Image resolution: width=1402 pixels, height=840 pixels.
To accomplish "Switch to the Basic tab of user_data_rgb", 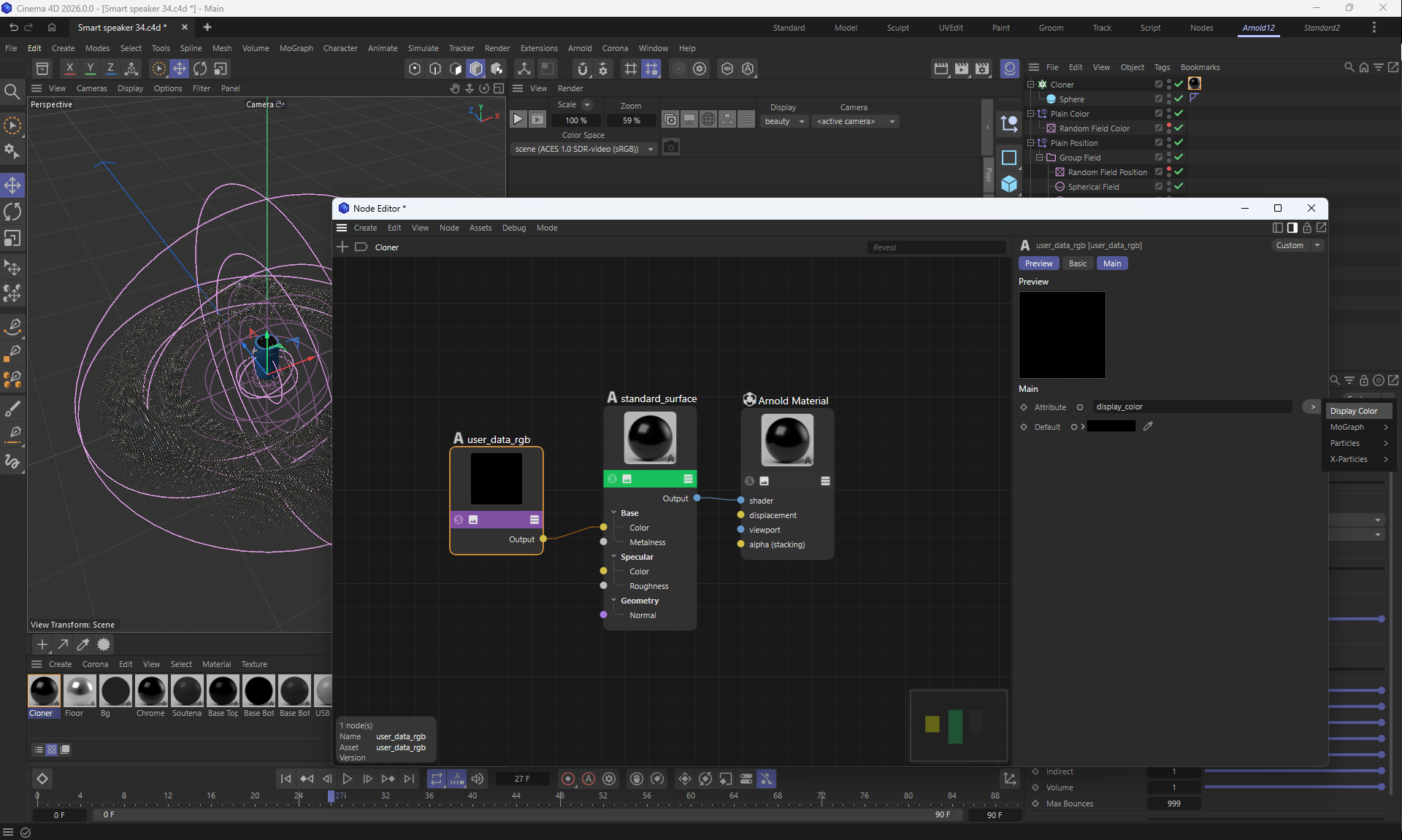I will pos(1077,263).
